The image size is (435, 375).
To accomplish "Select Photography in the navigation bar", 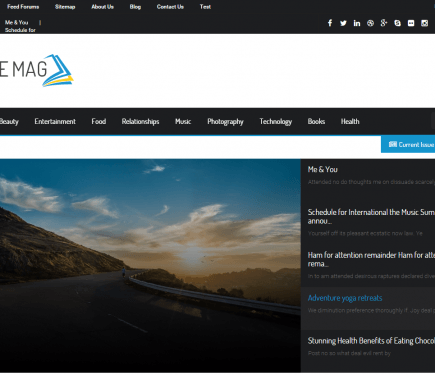I will coord(225,122).
